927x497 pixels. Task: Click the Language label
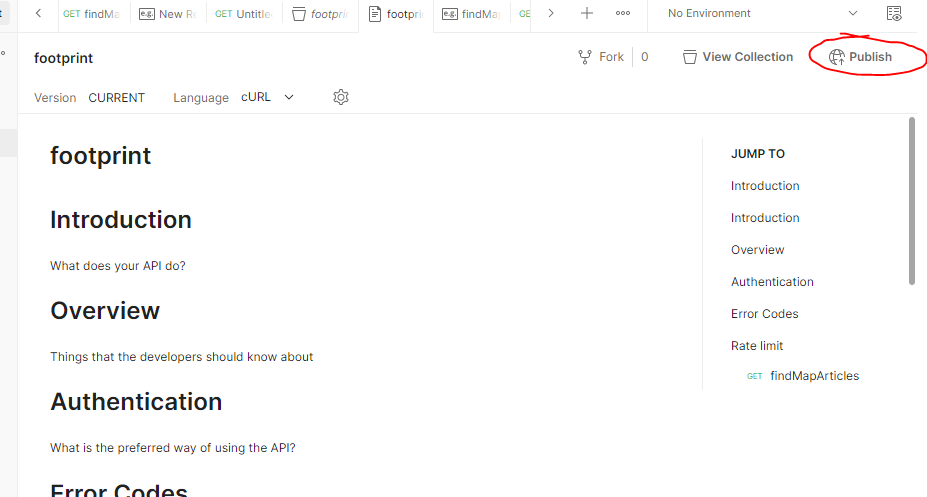201,98
